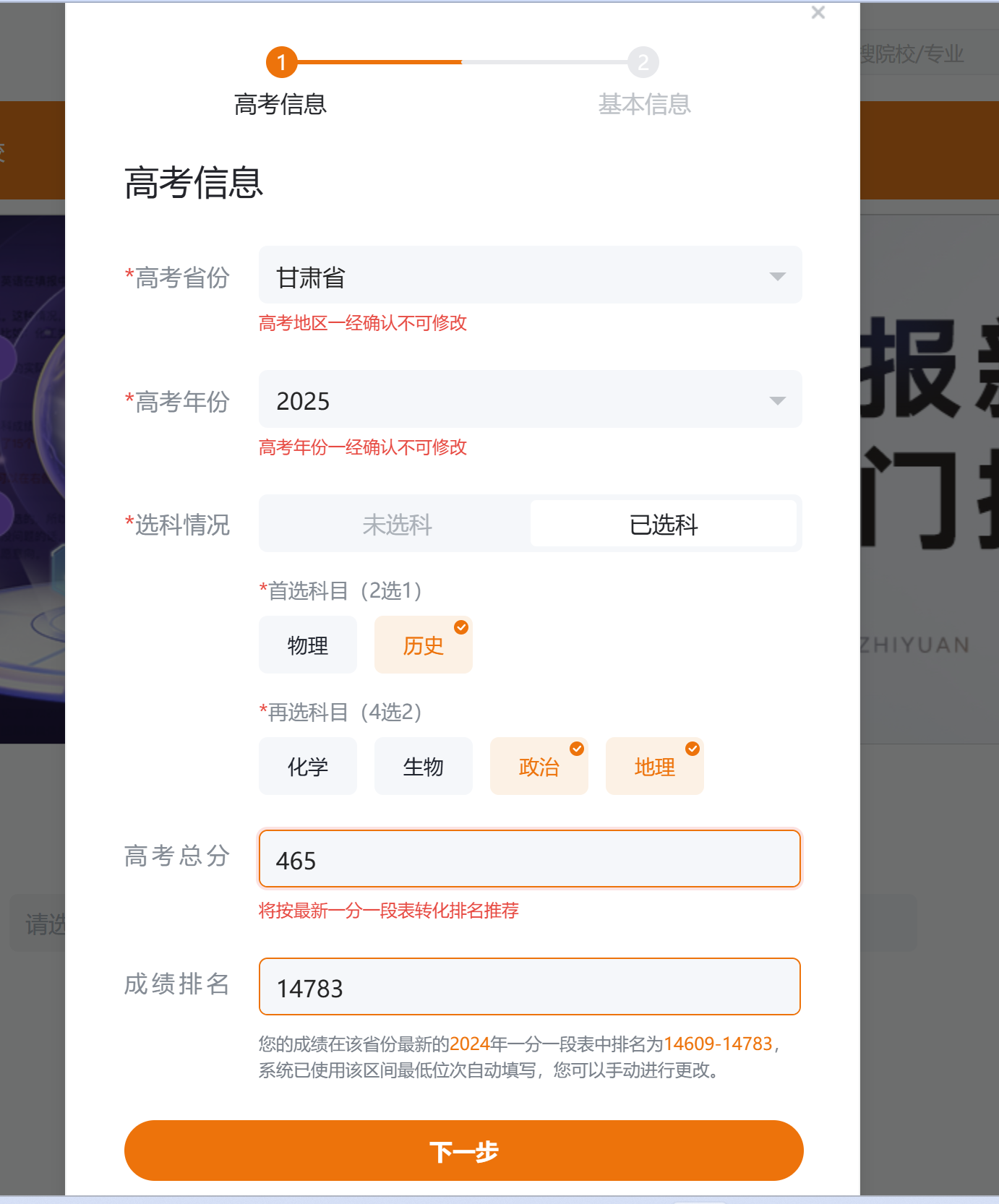Select 化学 as elective subject
The image size is (999, 1204).
click(308, 766)
